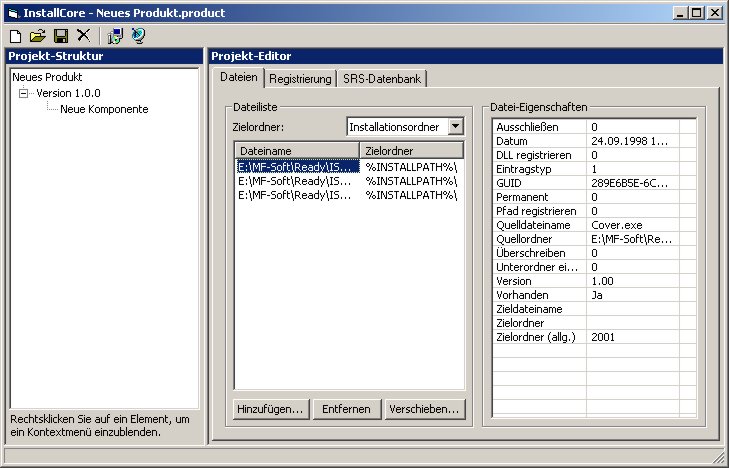Click the Dateiname column header

[x=297, y=151]
